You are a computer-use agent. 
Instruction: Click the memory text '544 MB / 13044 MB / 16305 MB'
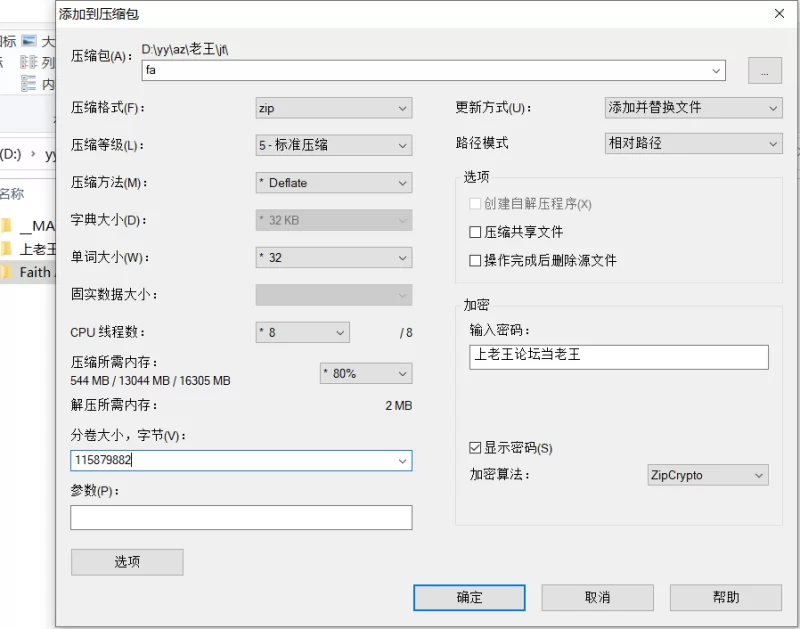[151, 381]
